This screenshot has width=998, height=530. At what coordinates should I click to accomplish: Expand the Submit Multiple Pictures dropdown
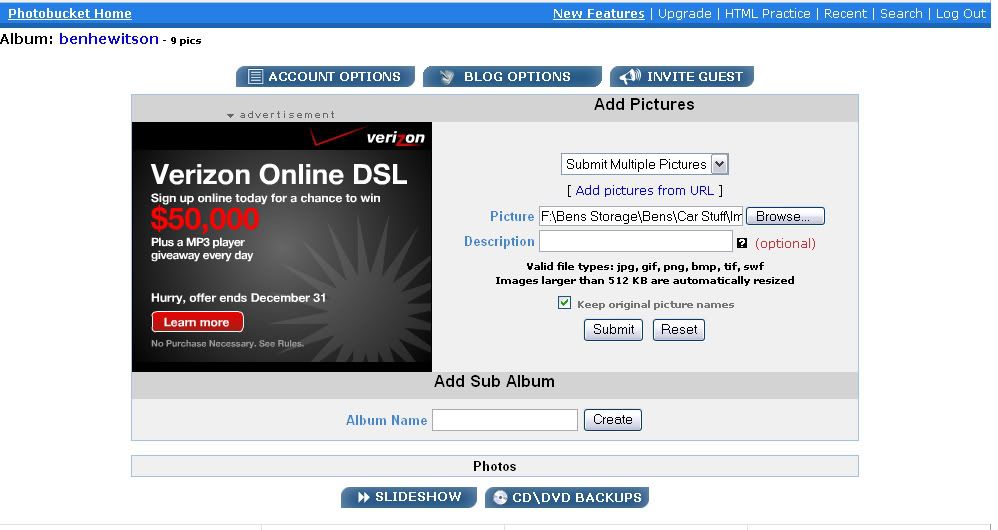[x=644, y=164]
